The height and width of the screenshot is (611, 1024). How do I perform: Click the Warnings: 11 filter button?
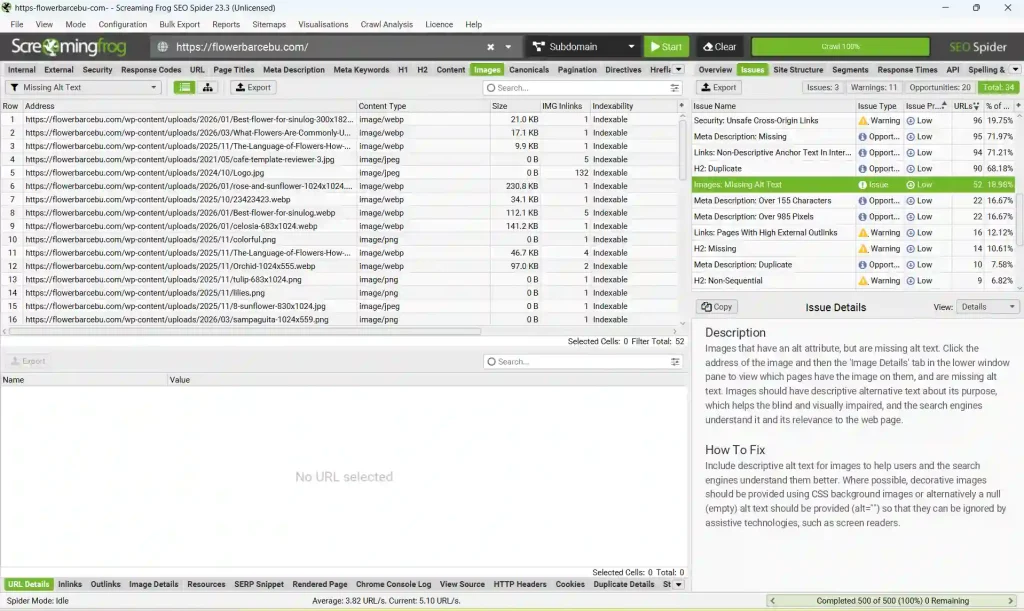tap(873, 87)
